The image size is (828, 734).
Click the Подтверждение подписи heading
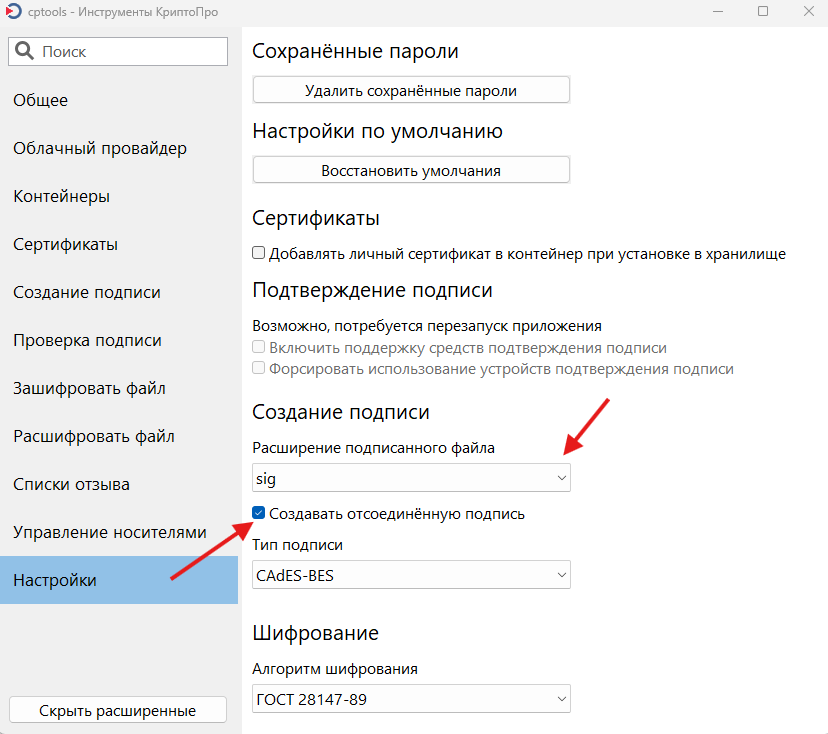372,290
